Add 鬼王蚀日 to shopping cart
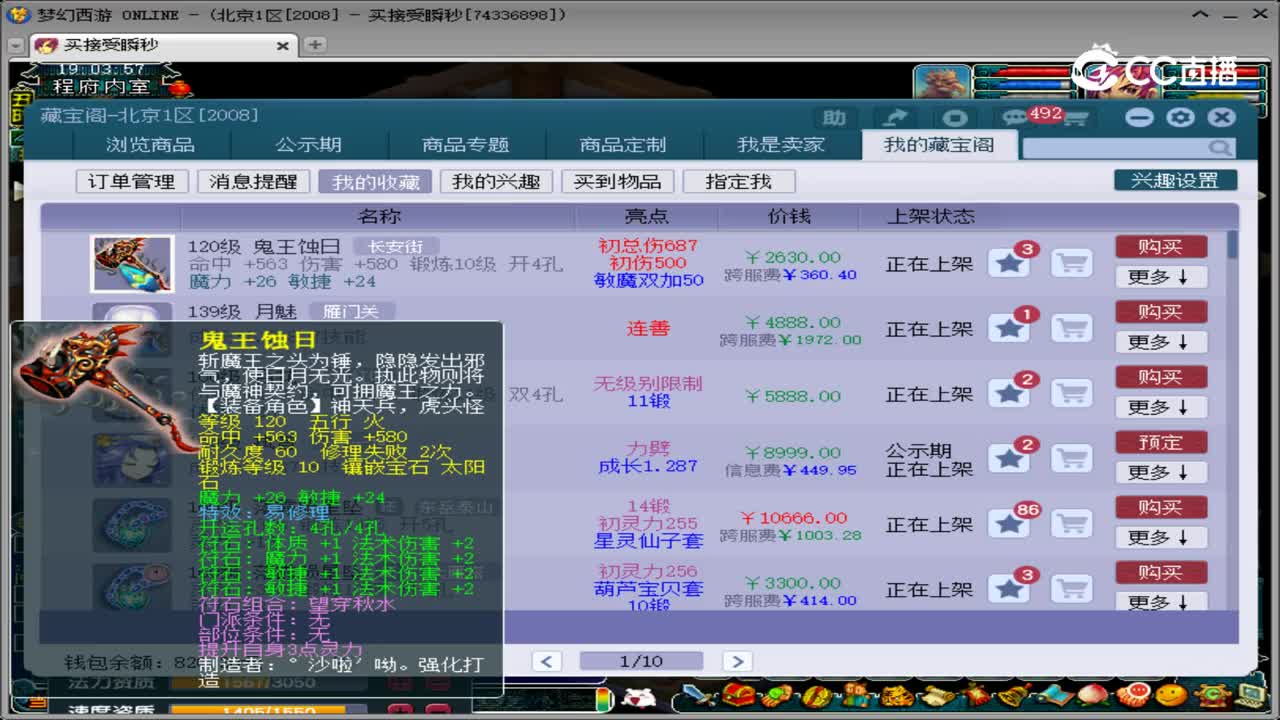Viewport: 1280px width, 720px height. coord(1071,263)
